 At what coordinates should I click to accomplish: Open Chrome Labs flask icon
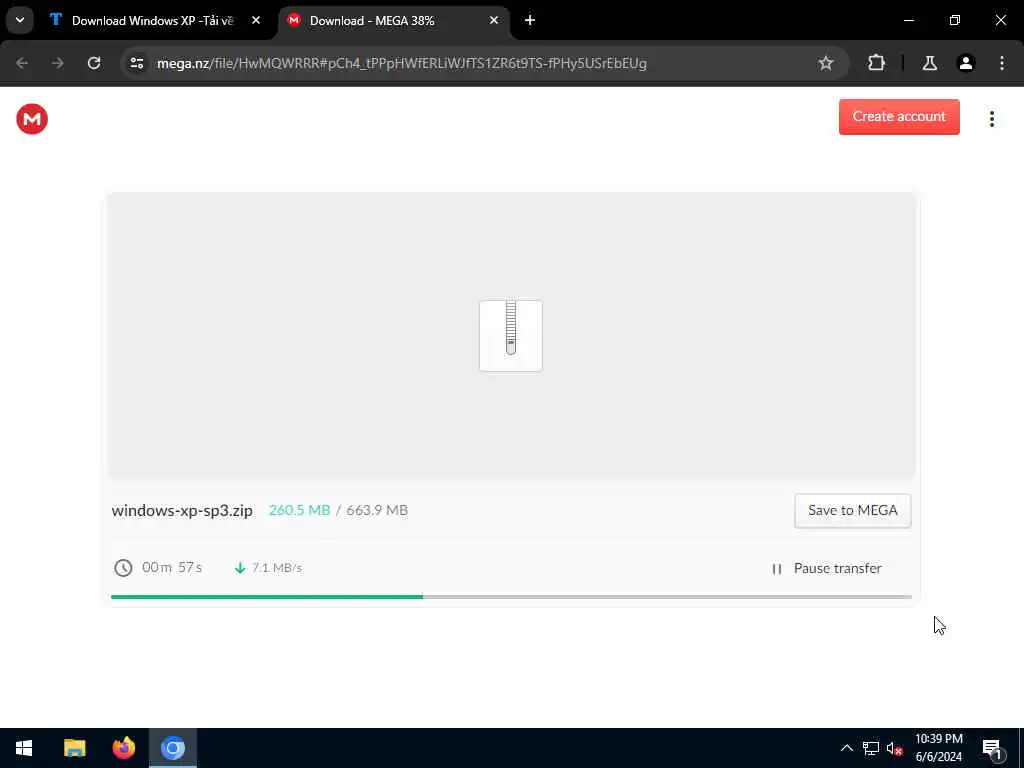pyautogui.click(x=929, y=63)
